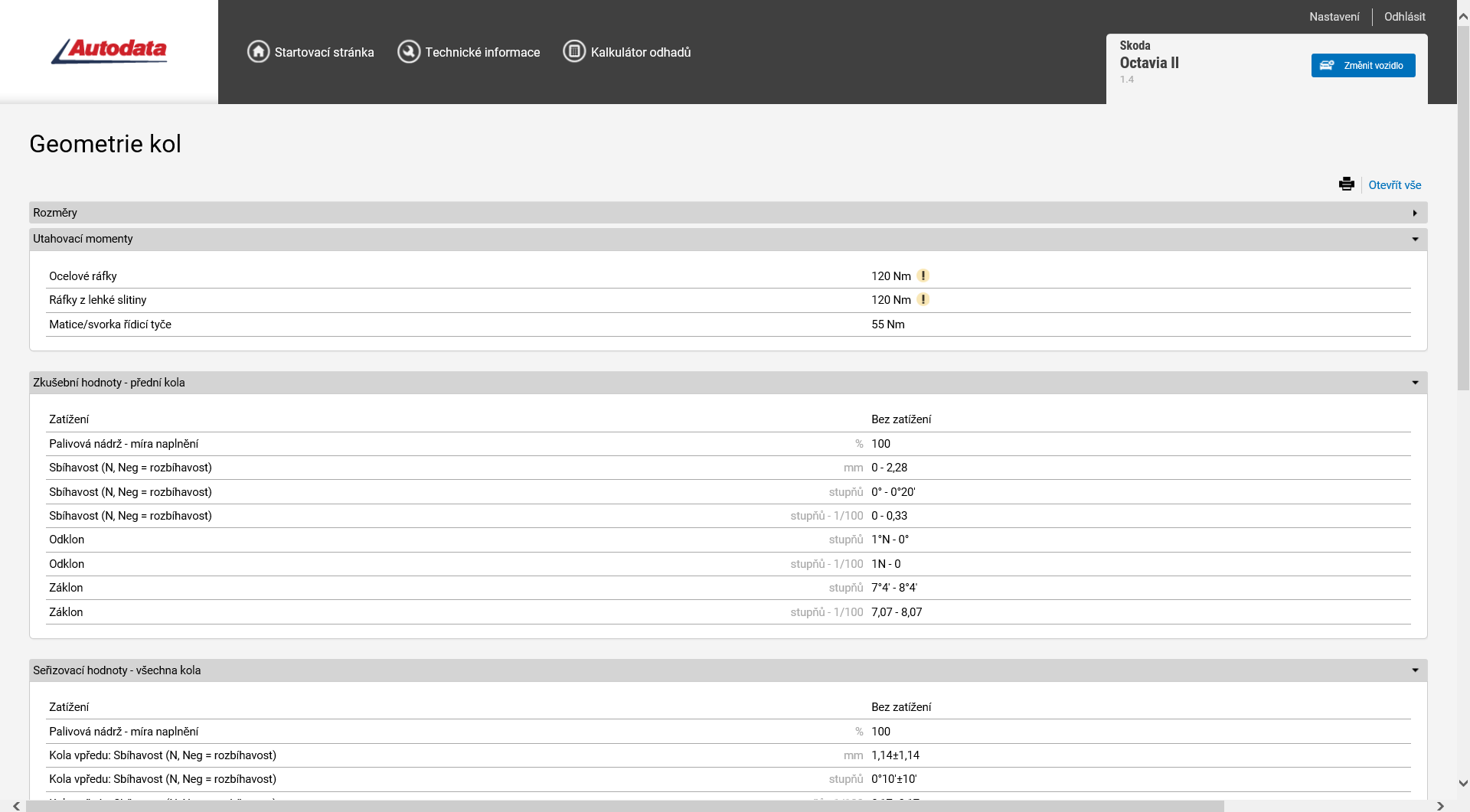Screen dimensions: 1470x812
Task: Collapse the Utahovací momenty section
Action: pos(1414,240)
